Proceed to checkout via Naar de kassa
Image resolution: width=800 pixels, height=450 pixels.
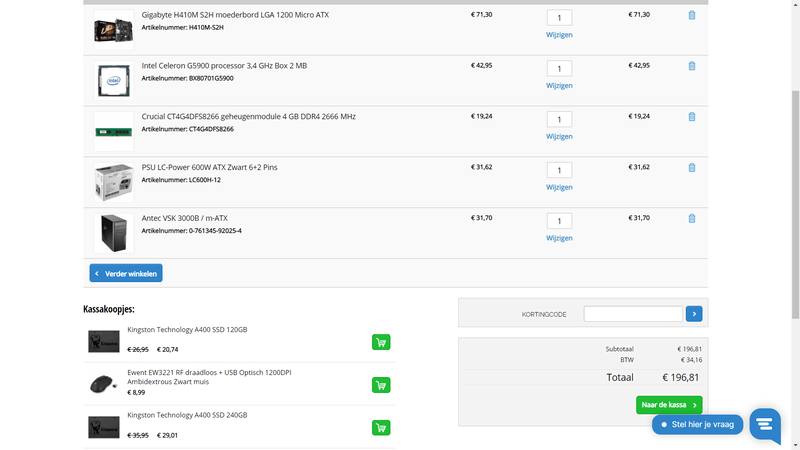(669, 405)
